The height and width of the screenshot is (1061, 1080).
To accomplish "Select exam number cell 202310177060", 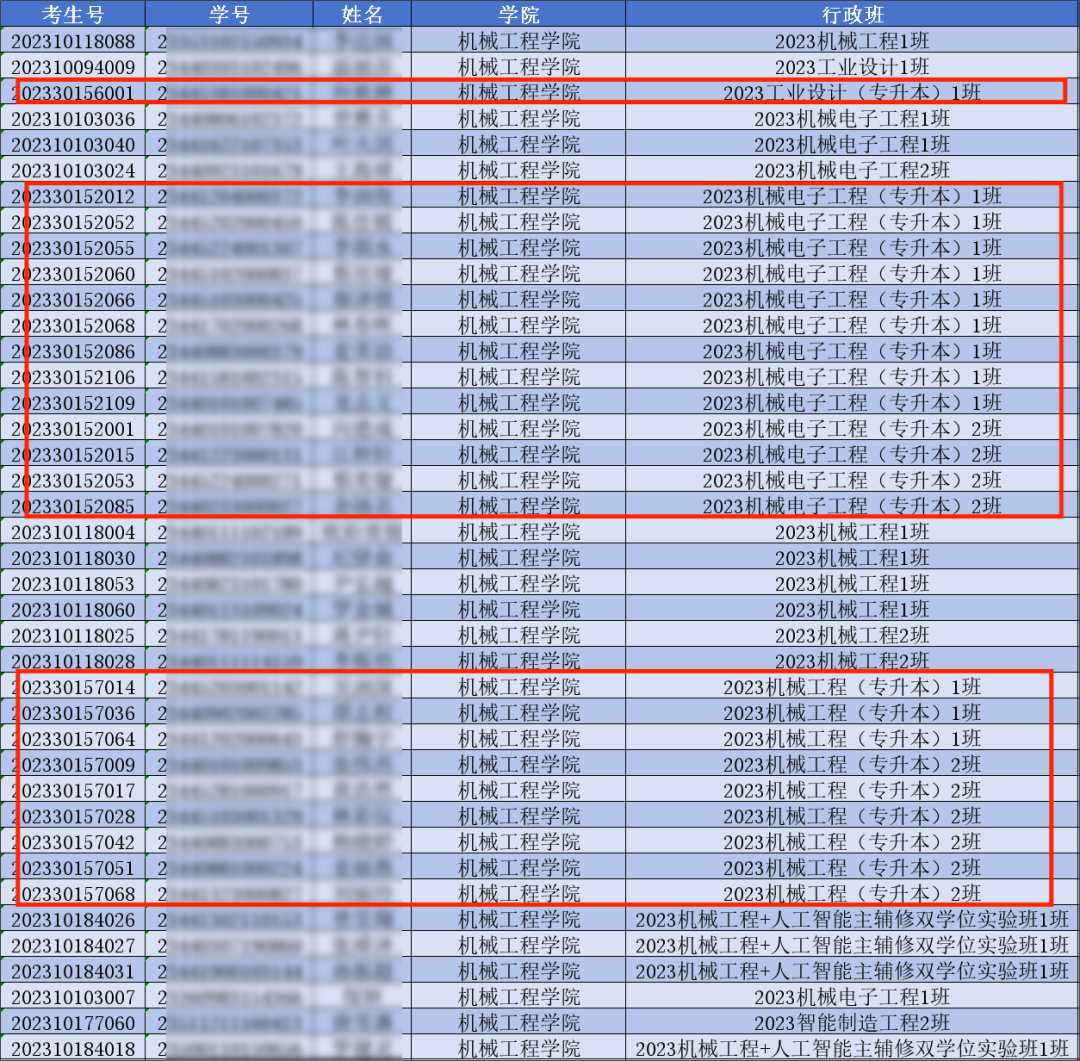I will (x=73, y=1022).
